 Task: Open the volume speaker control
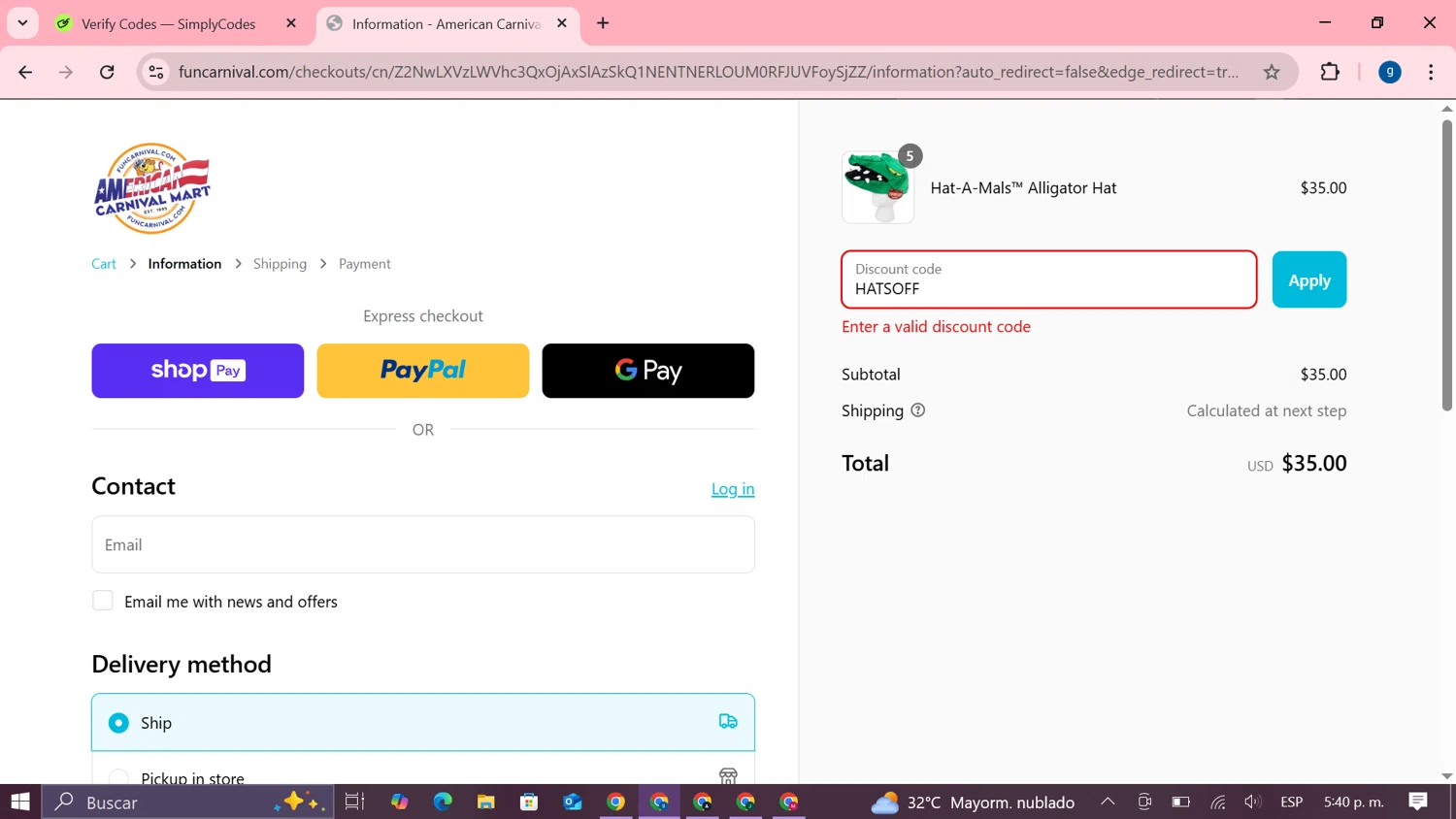(1253, 802)
